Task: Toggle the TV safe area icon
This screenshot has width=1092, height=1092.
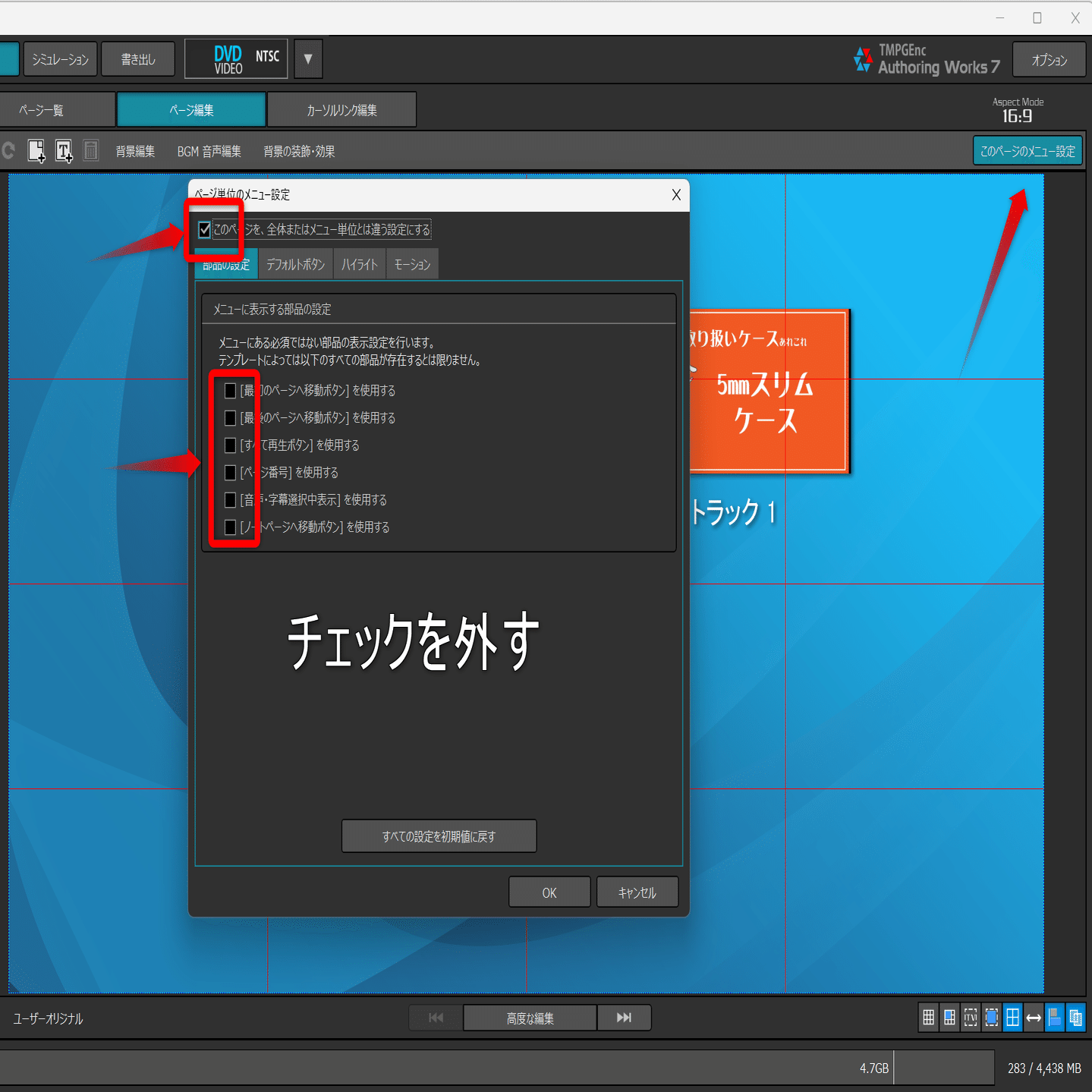Action: (971, 1018)
